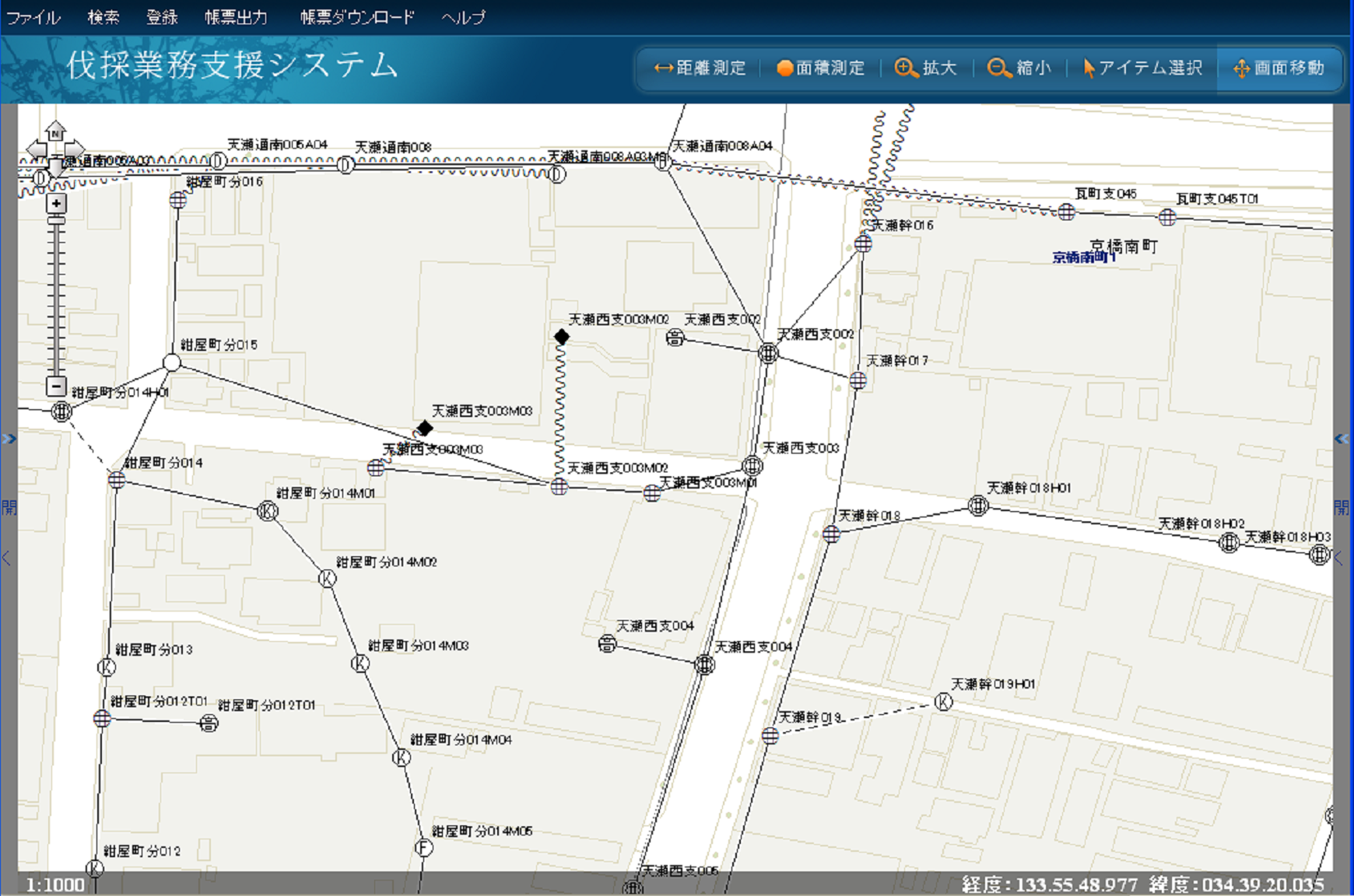1354x896 pixels.
Task: Expand right panel with double chevron
Action: coord(1342,439)
